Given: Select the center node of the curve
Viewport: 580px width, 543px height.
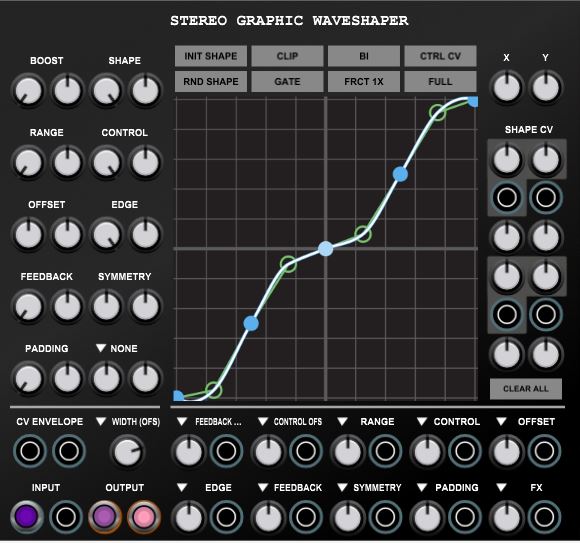Looking at the screenshot, I should (326, 249).
